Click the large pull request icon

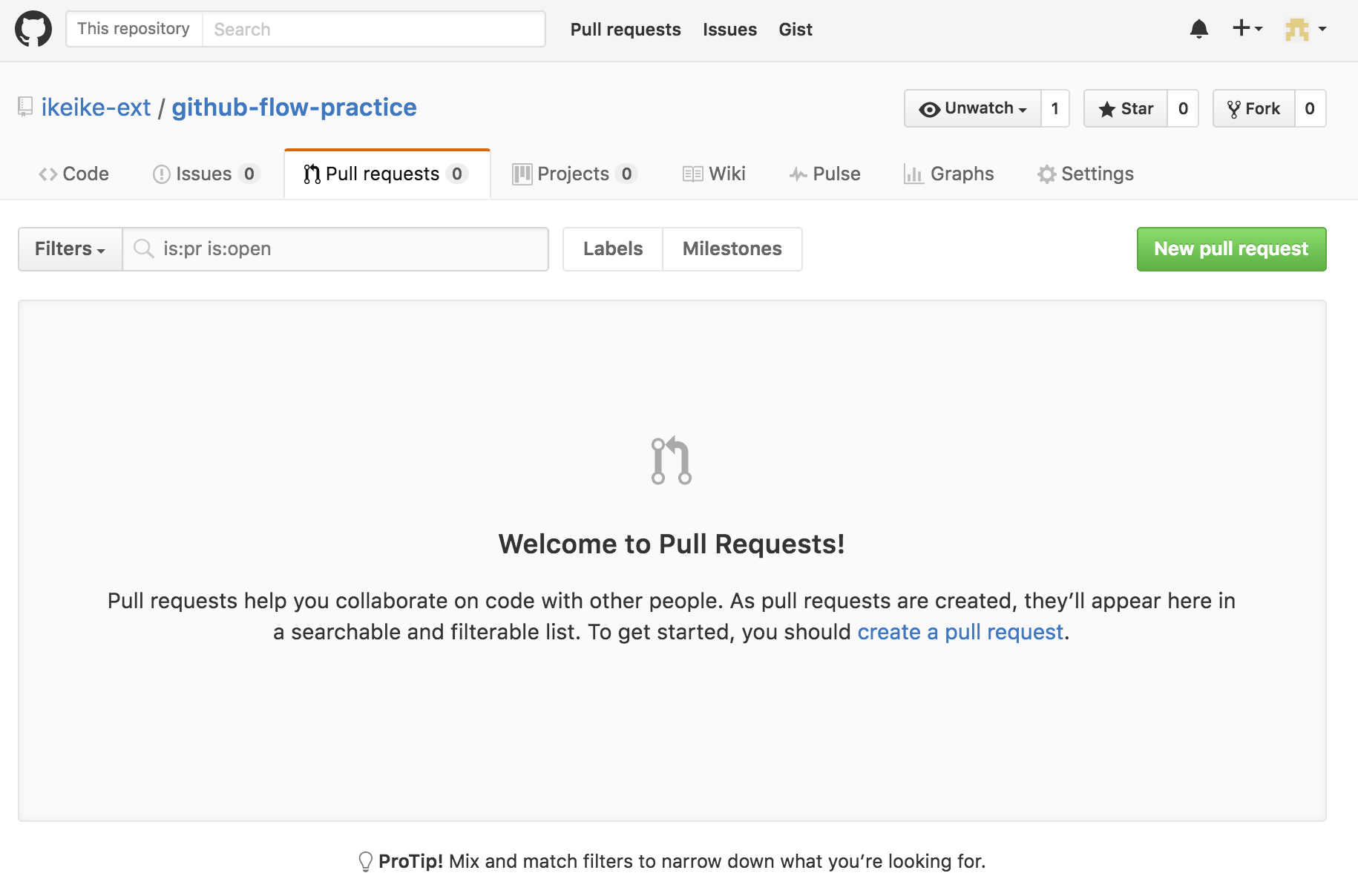pyautogui.click(x=671, y=461)
